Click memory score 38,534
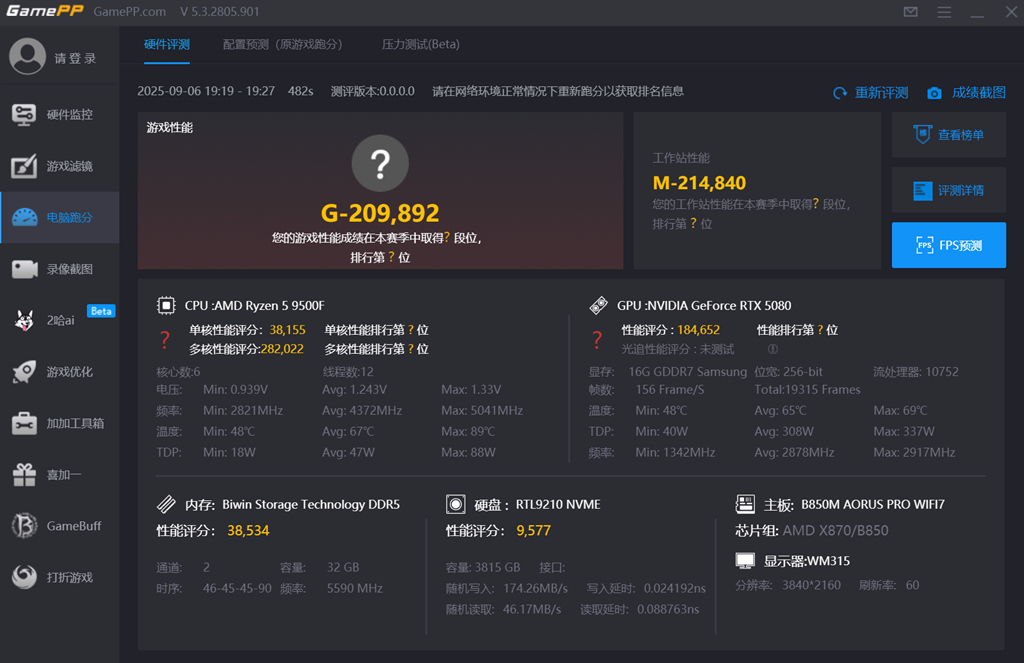1024x663 pixels. tap(248, 530)
